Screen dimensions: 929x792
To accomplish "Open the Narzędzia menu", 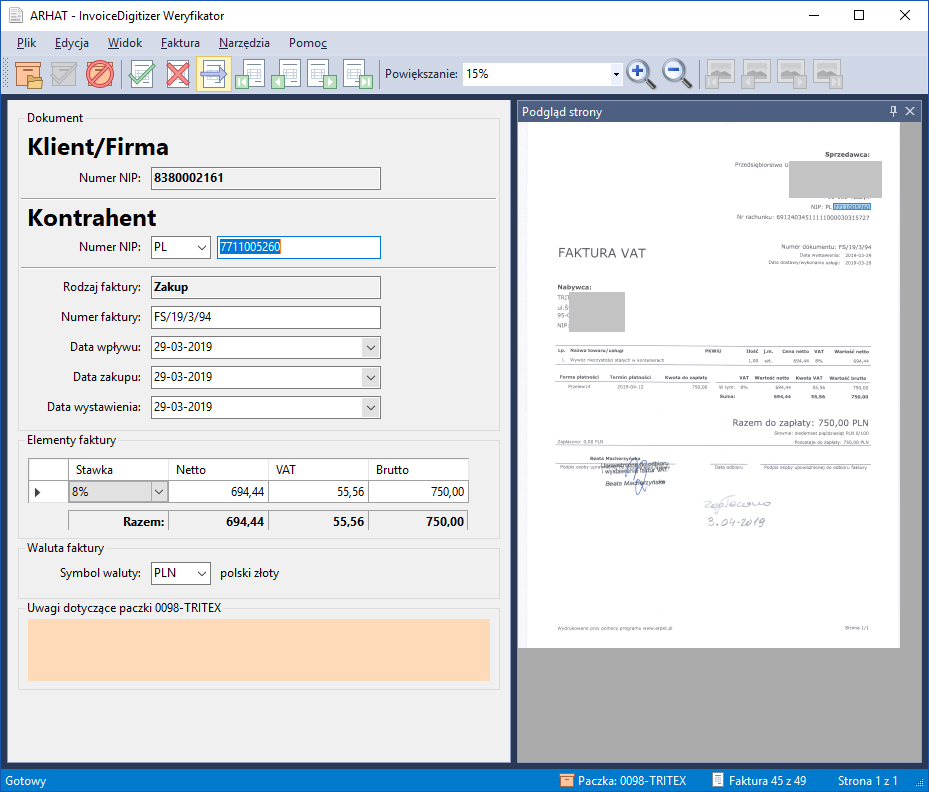I will (x=244, y=43).
